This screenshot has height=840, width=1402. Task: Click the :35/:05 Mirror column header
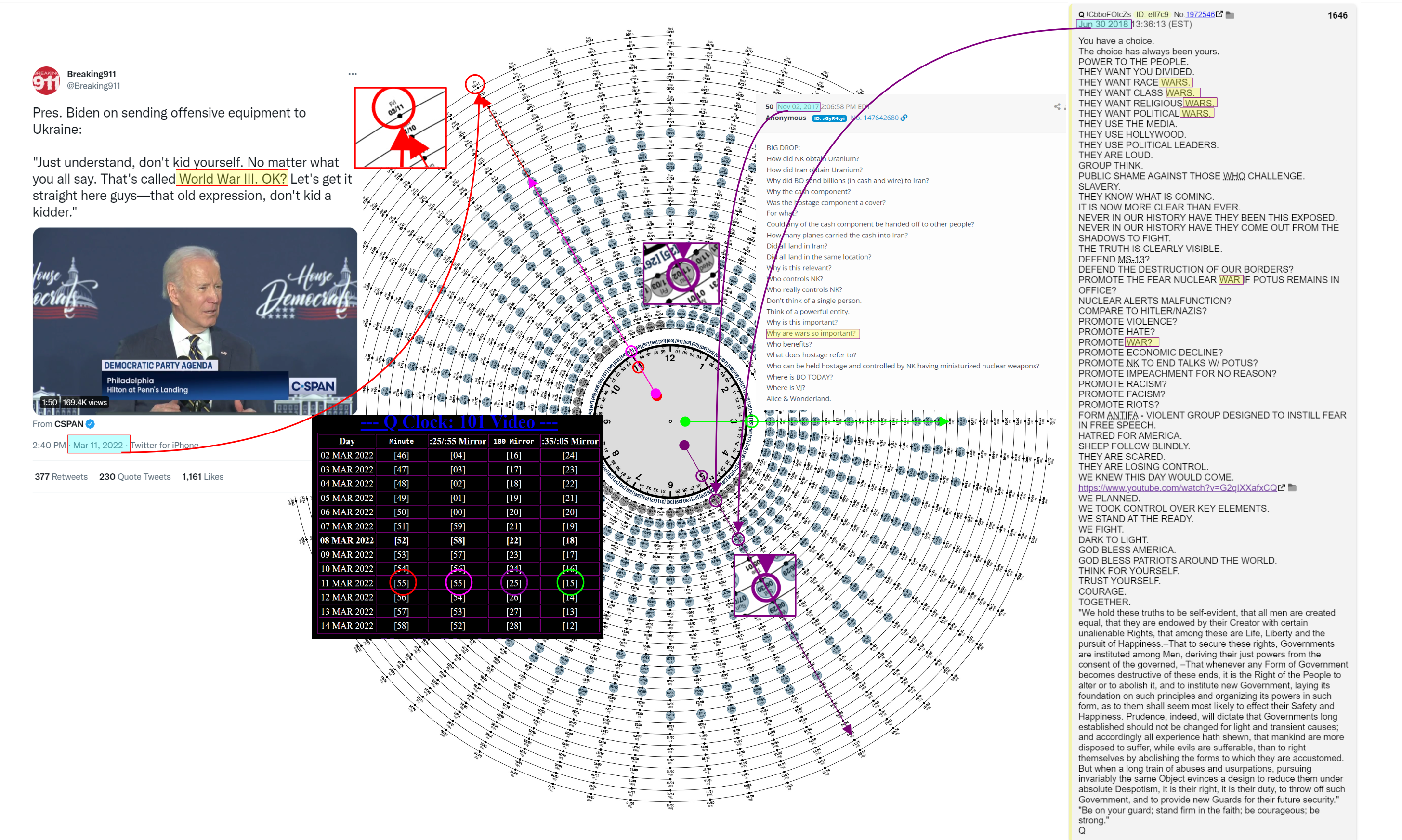coord(570,441)
